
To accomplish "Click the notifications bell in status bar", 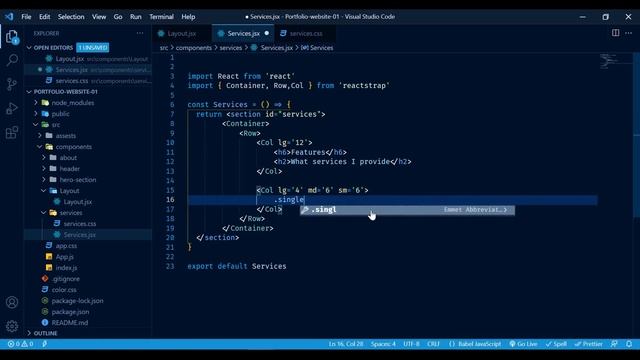I will point(629,344).
